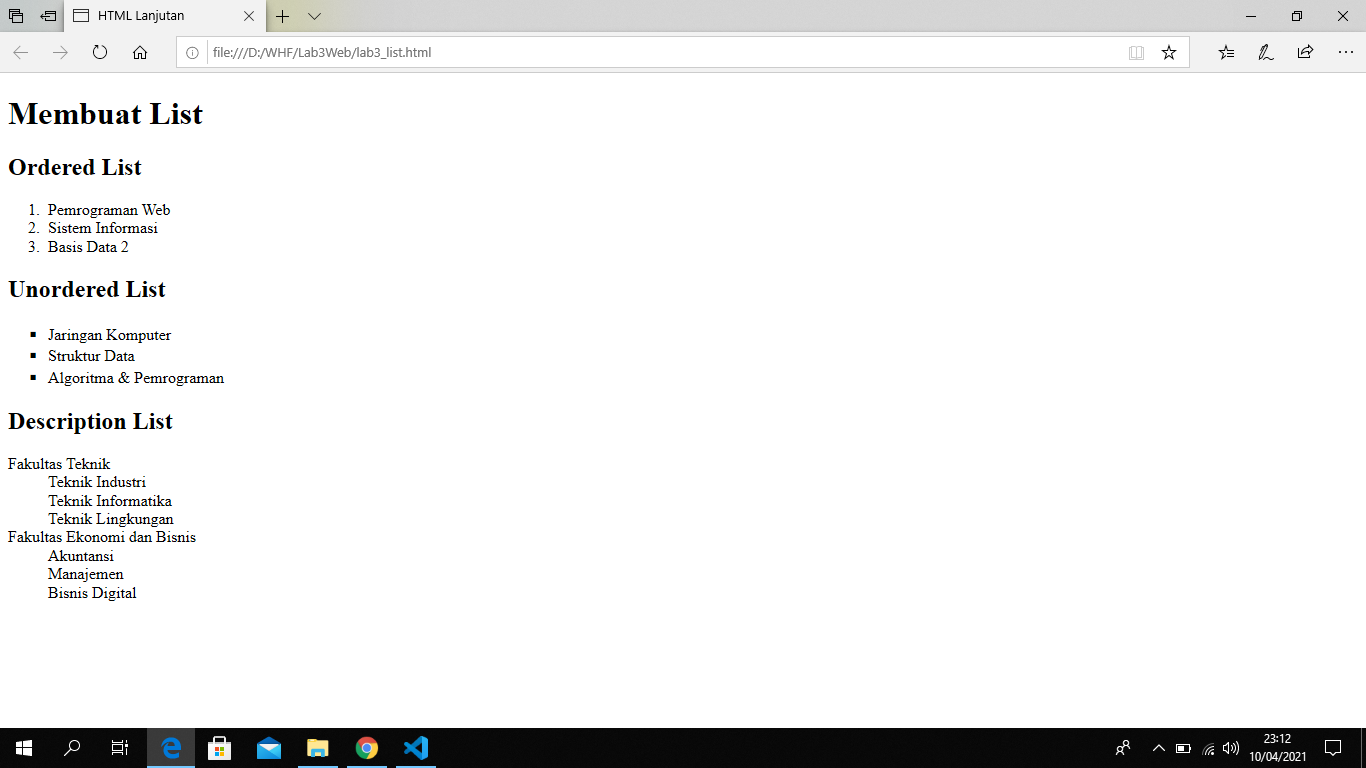Image resolution: width=1366 pixels, height=768 pixels.
Task: Open Settings and more menu
Action: (x=1345, y=53)
